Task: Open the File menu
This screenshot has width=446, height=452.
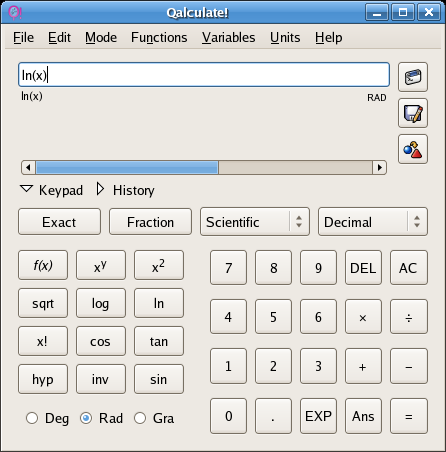Action: (x=23, y=37)
